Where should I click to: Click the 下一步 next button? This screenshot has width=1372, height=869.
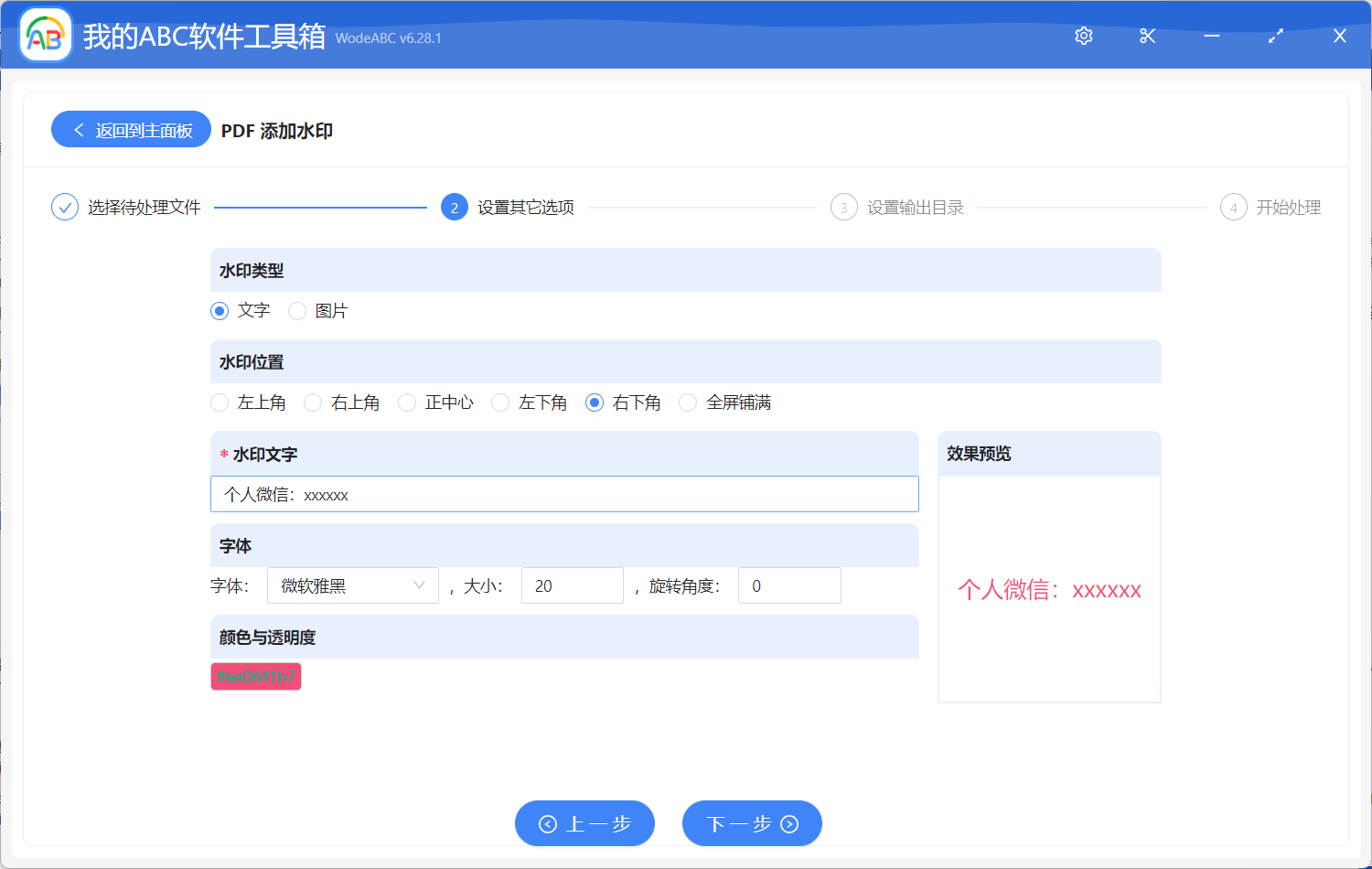pos(752,823)
